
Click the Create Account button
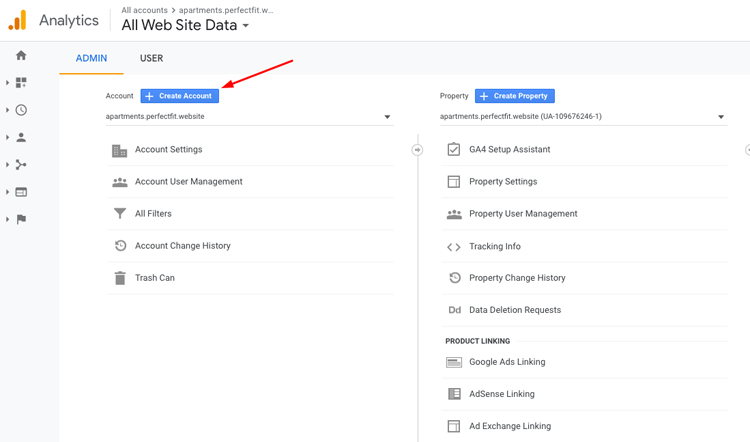pyautogui.click(x=179, y=96)
